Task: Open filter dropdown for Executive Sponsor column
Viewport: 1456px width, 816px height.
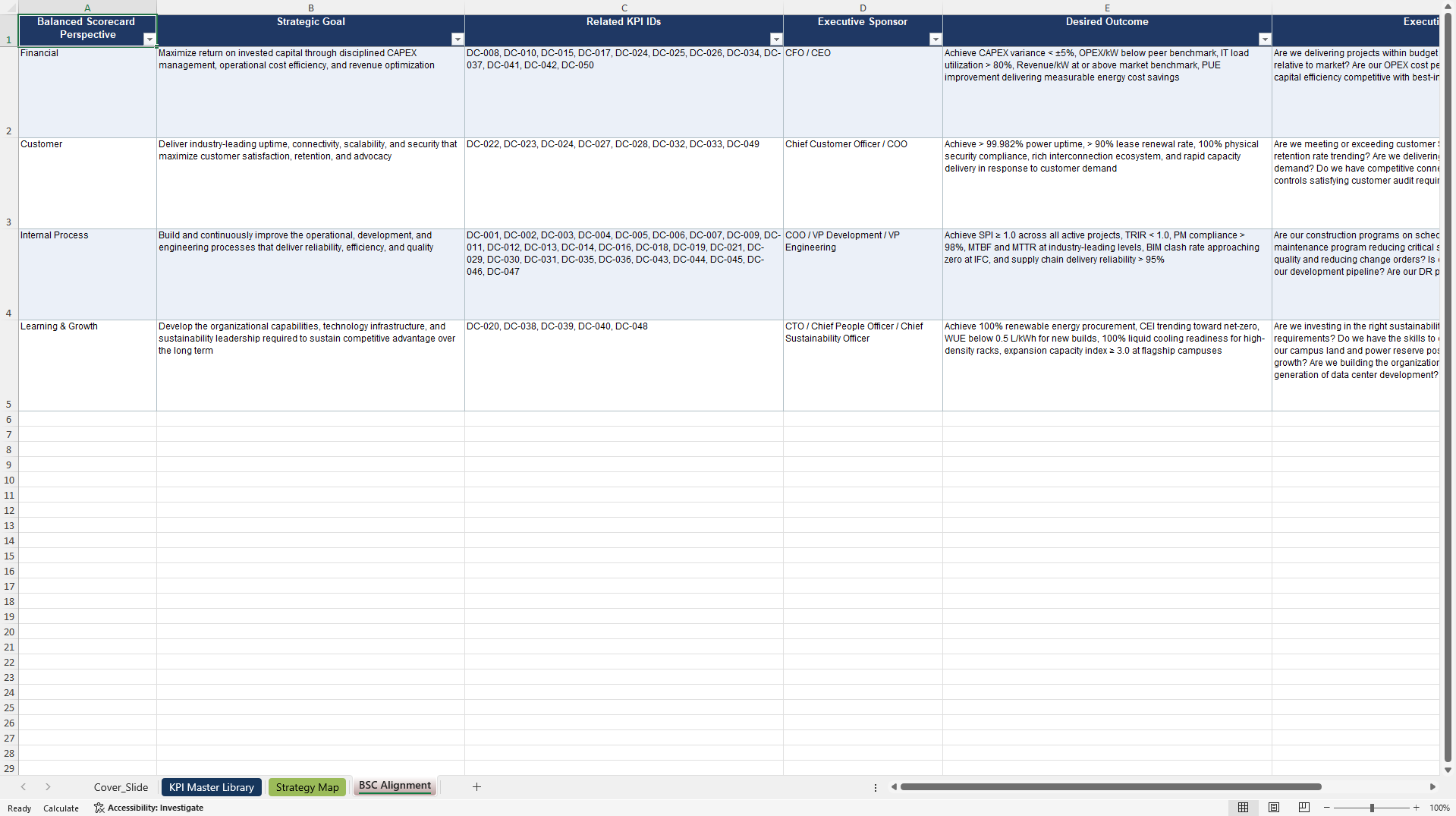Action: [936, 39]
